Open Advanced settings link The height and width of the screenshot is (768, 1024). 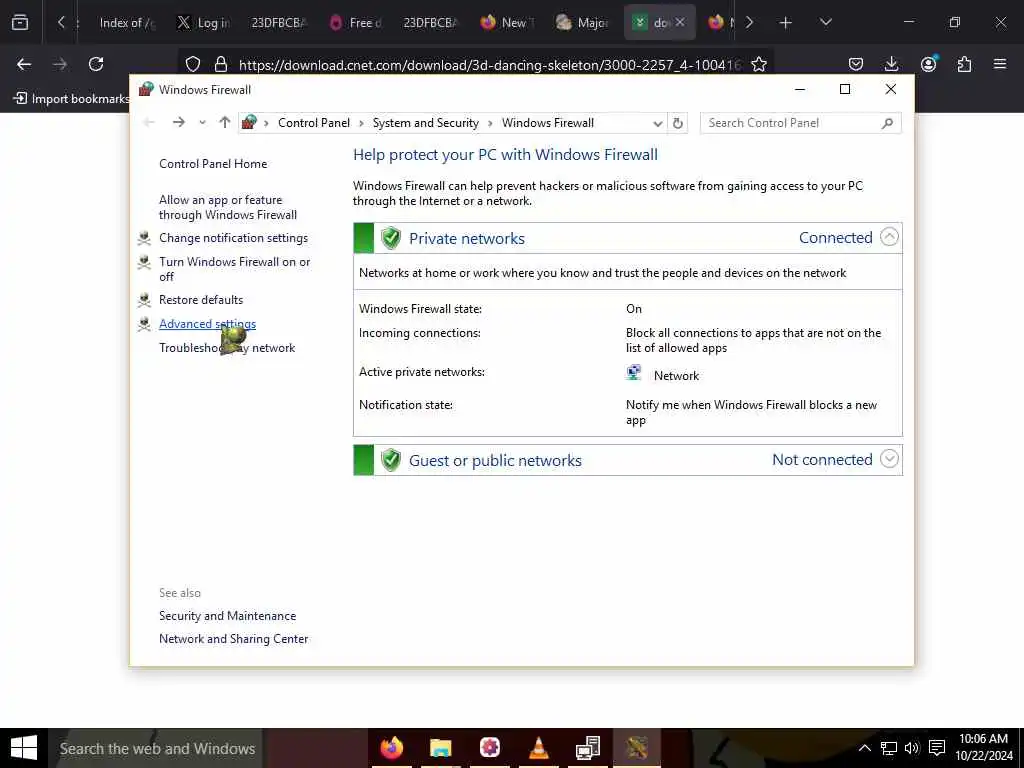click(x=207, y=324)
